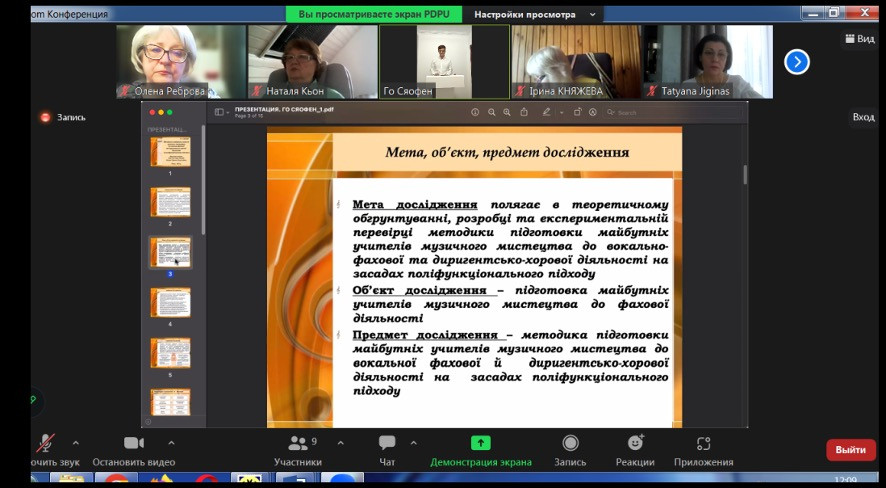
Task: Open video options arrow next to camera
Action: coord(171,443)
